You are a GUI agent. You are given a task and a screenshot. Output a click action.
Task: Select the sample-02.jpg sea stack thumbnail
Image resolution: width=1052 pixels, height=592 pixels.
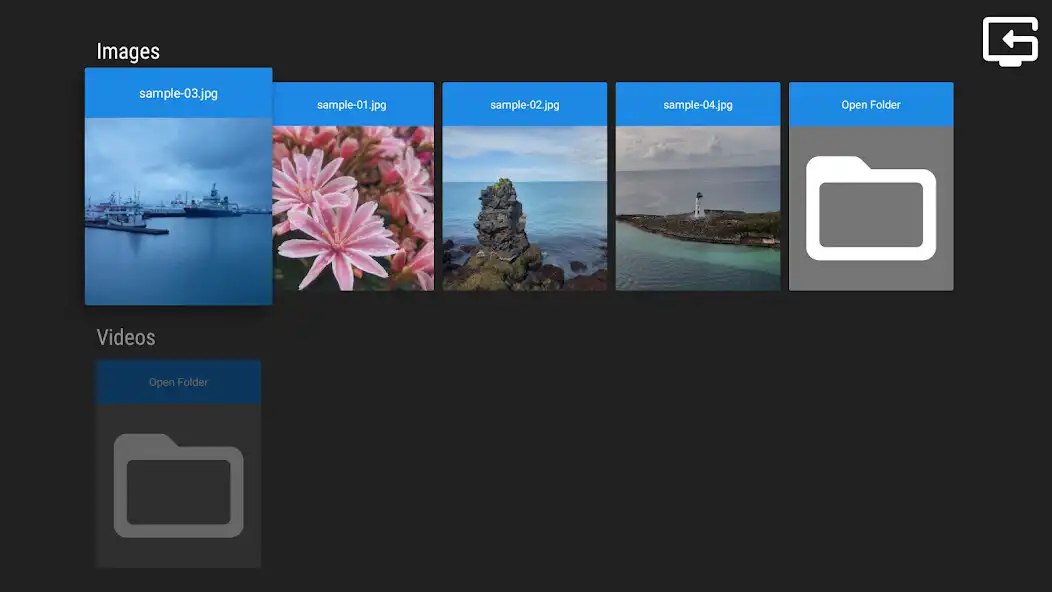pyautogui.click(x=524, y=205)
